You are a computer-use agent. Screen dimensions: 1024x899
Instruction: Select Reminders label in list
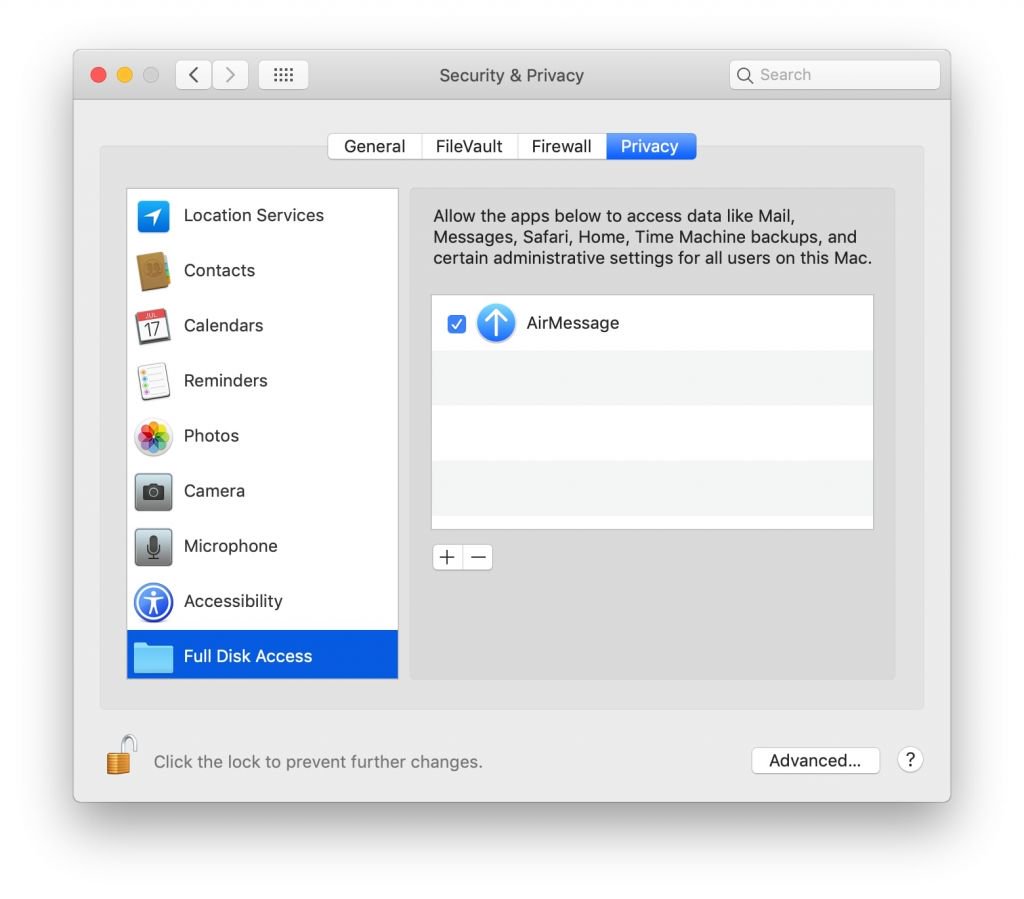pyautogui.click(x=225, y=381)
